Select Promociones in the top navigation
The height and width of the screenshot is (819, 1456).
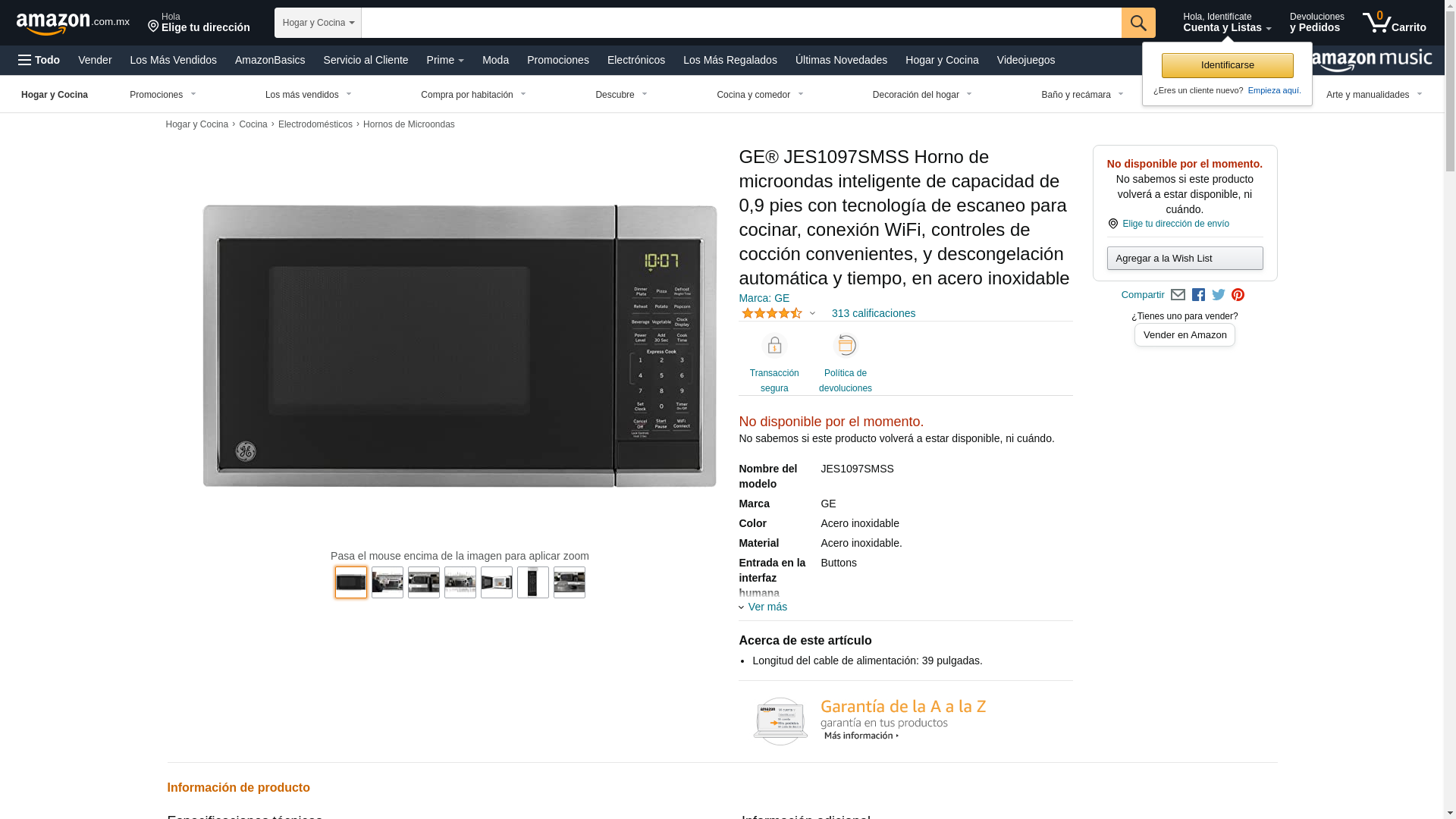[557, 60]
